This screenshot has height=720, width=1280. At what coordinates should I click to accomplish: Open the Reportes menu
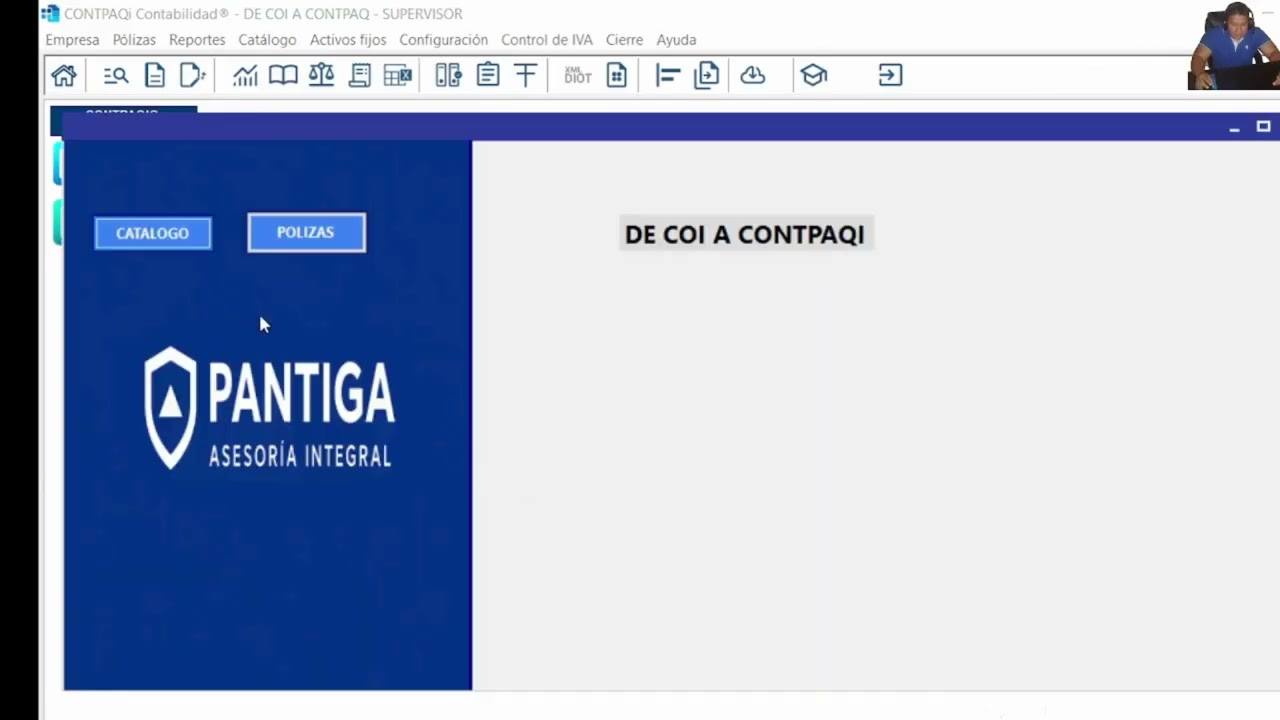pos(197,40)
